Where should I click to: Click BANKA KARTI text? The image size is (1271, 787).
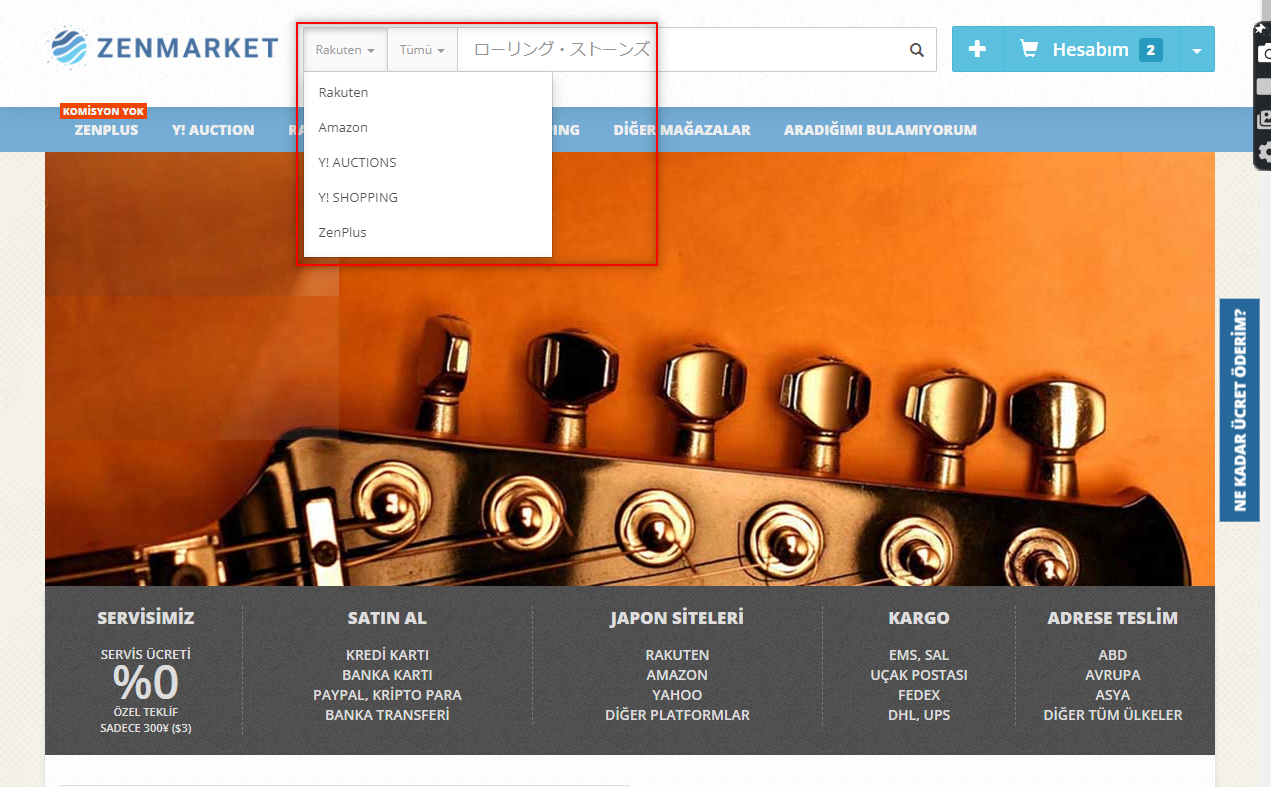pos(387,675)
